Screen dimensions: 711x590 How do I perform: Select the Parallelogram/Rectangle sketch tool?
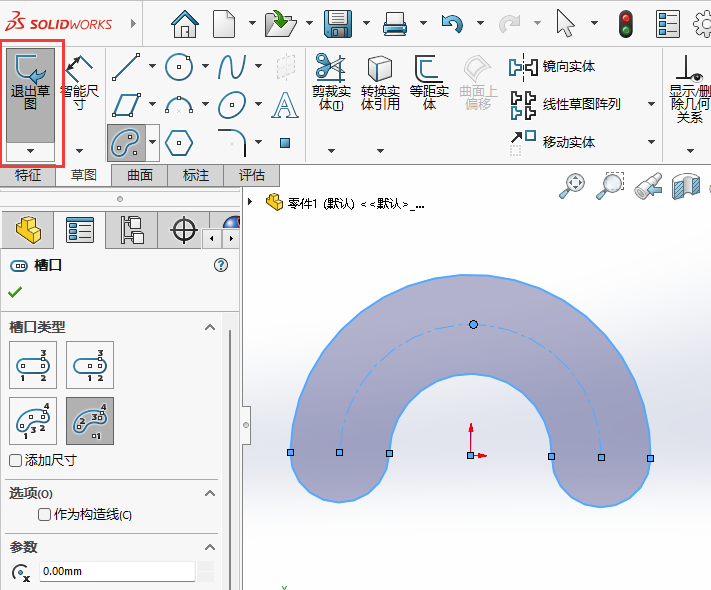126,105
